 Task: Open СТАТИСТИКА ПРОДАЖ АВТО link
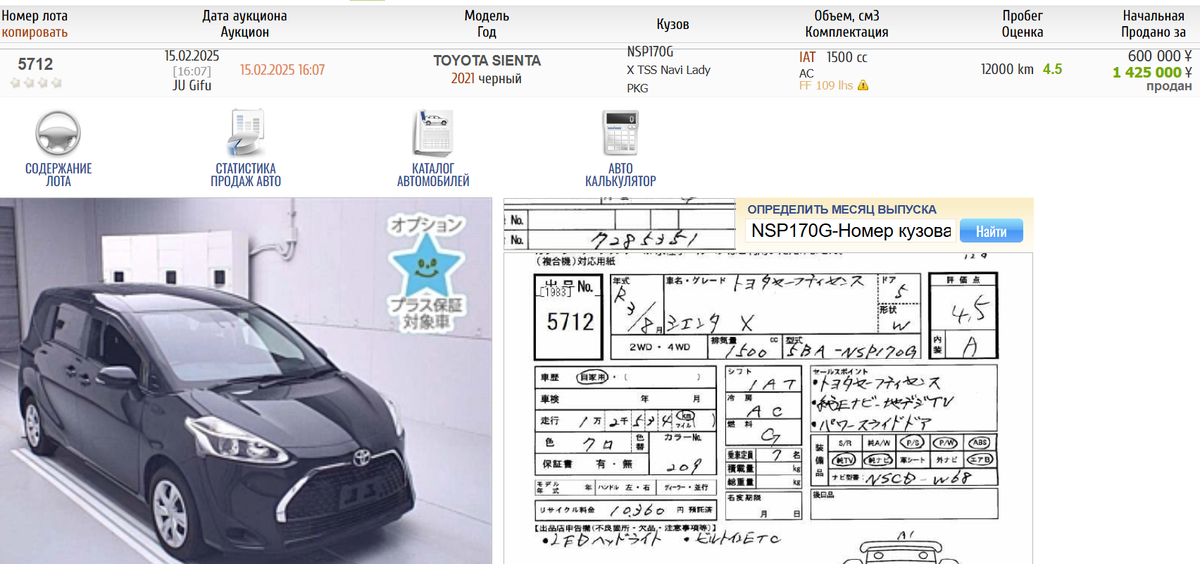245,175
